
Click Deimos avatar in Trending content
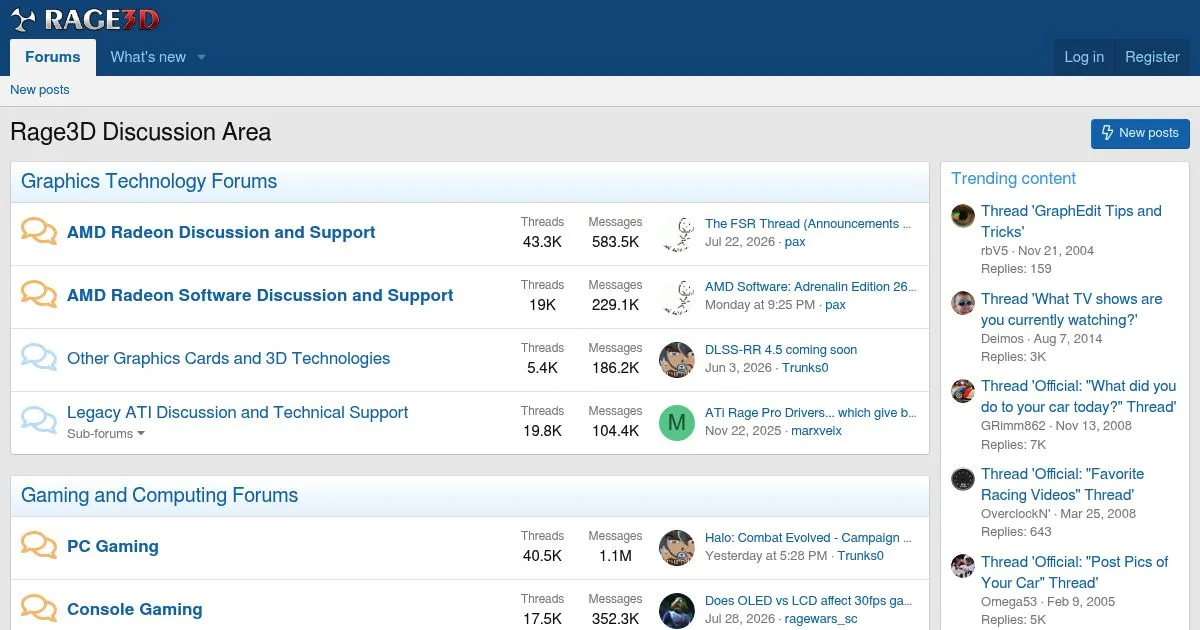click(963, 303)
